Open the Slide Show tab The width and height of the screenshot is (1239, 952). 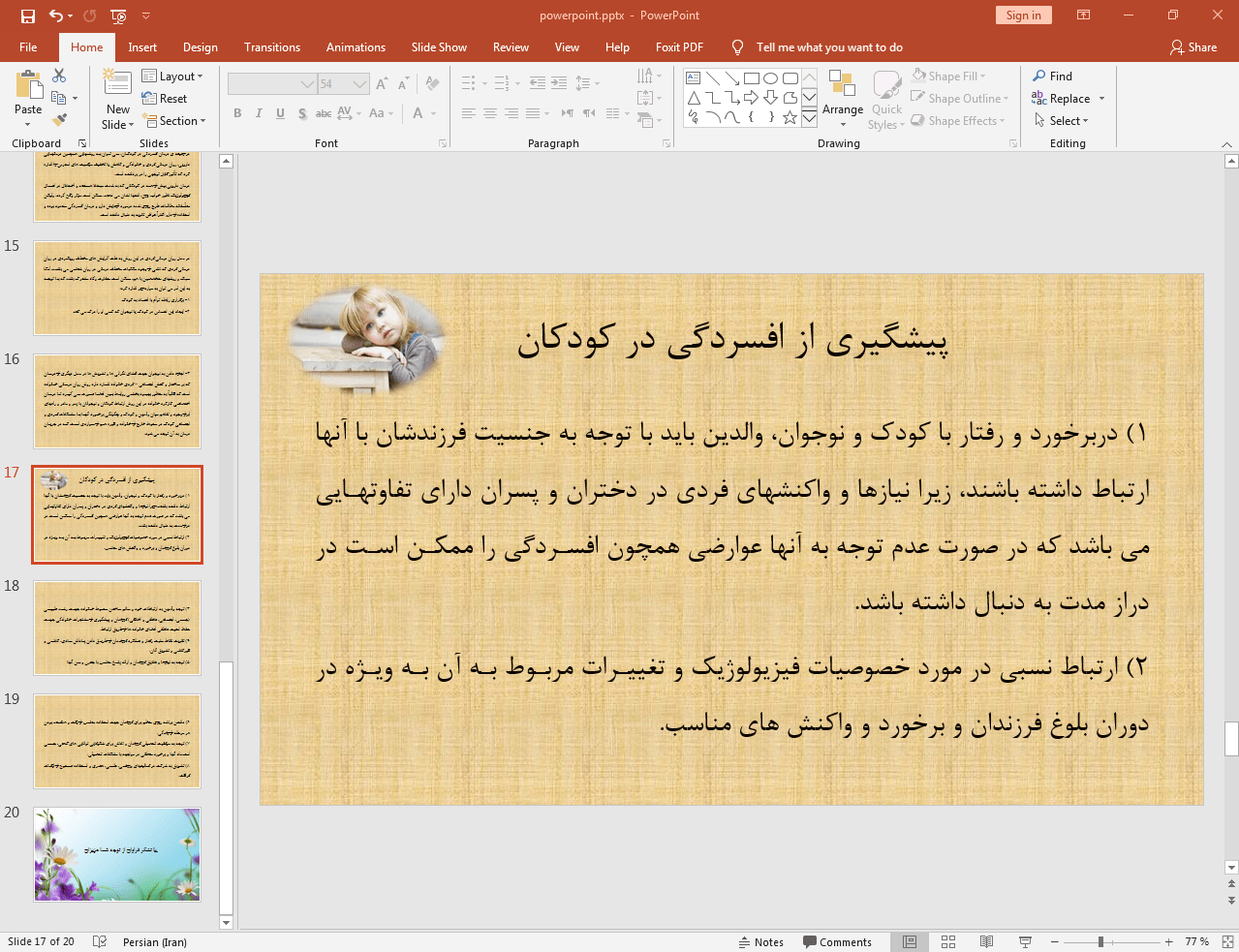coord(439,47)
